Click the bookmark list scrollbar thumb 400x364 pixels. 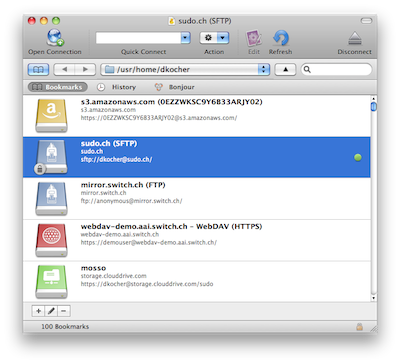(x=374, y=107)
